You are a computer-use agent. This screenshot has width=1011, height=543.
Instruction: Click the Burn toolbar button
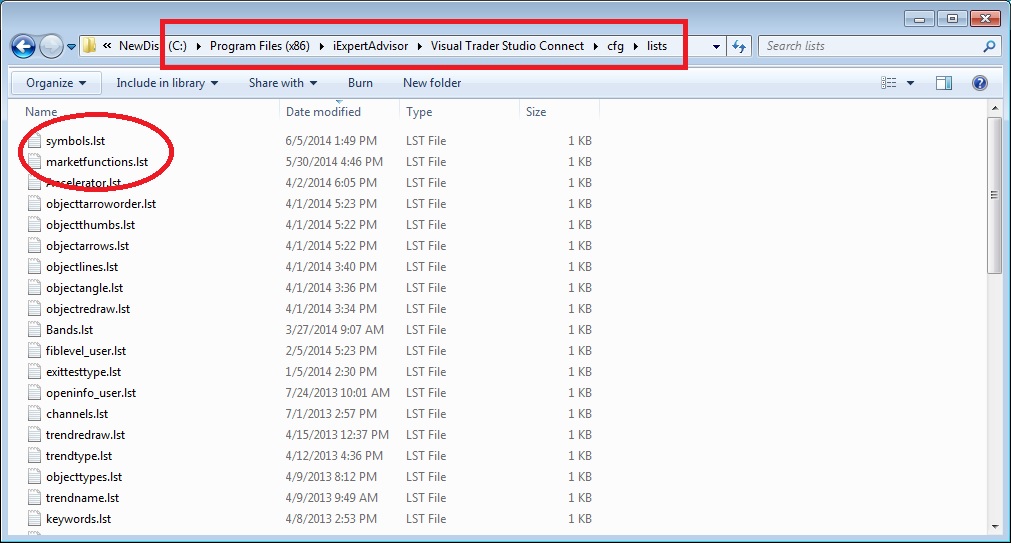tap(360, 83)
